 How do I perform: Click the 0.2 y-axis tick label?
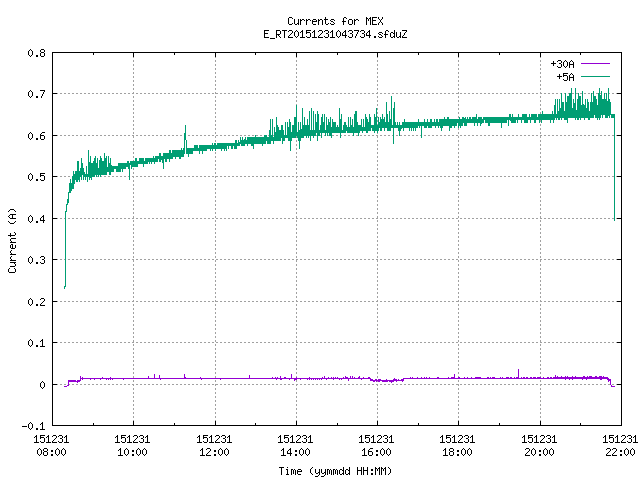36,302
